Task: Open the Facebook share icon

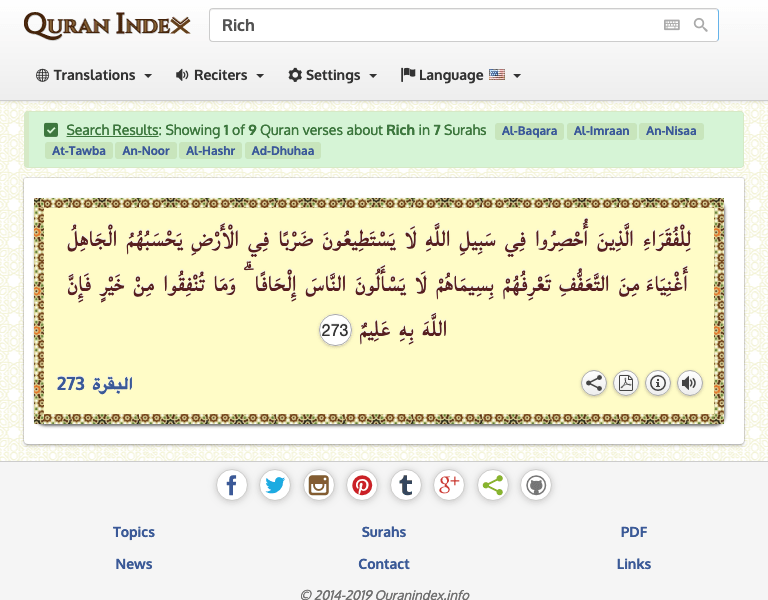Action: click(232, 486)
